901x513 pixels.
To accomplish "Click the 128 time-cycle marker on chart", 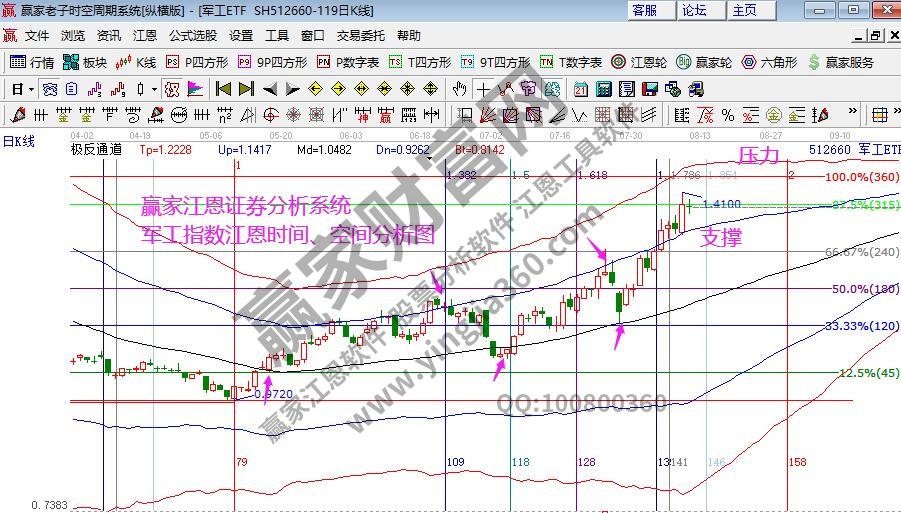I will coord(586,462).
